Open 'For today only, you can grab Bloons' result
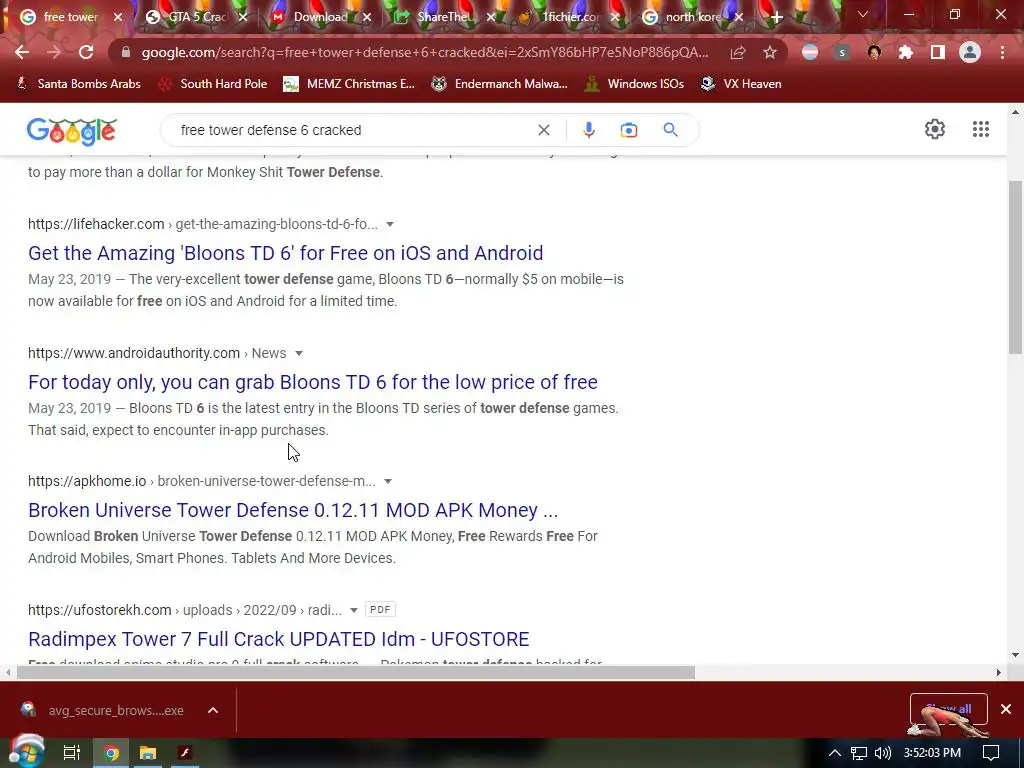1024x768 pixels. coord(313,381)
